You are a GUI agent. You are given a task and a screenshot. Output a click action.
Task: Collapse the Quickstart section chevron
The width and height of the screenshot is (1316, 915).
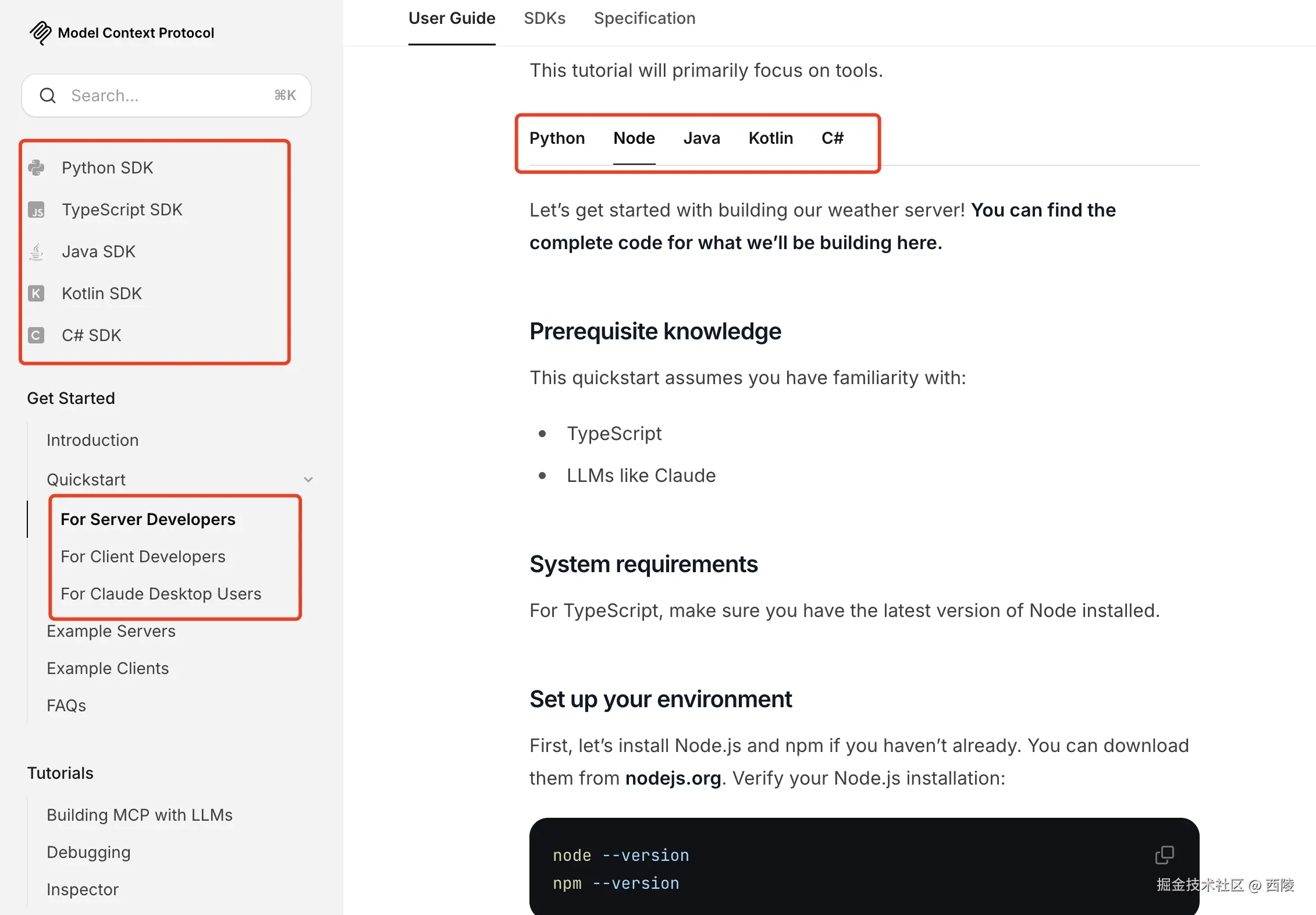tap(308, 480)
